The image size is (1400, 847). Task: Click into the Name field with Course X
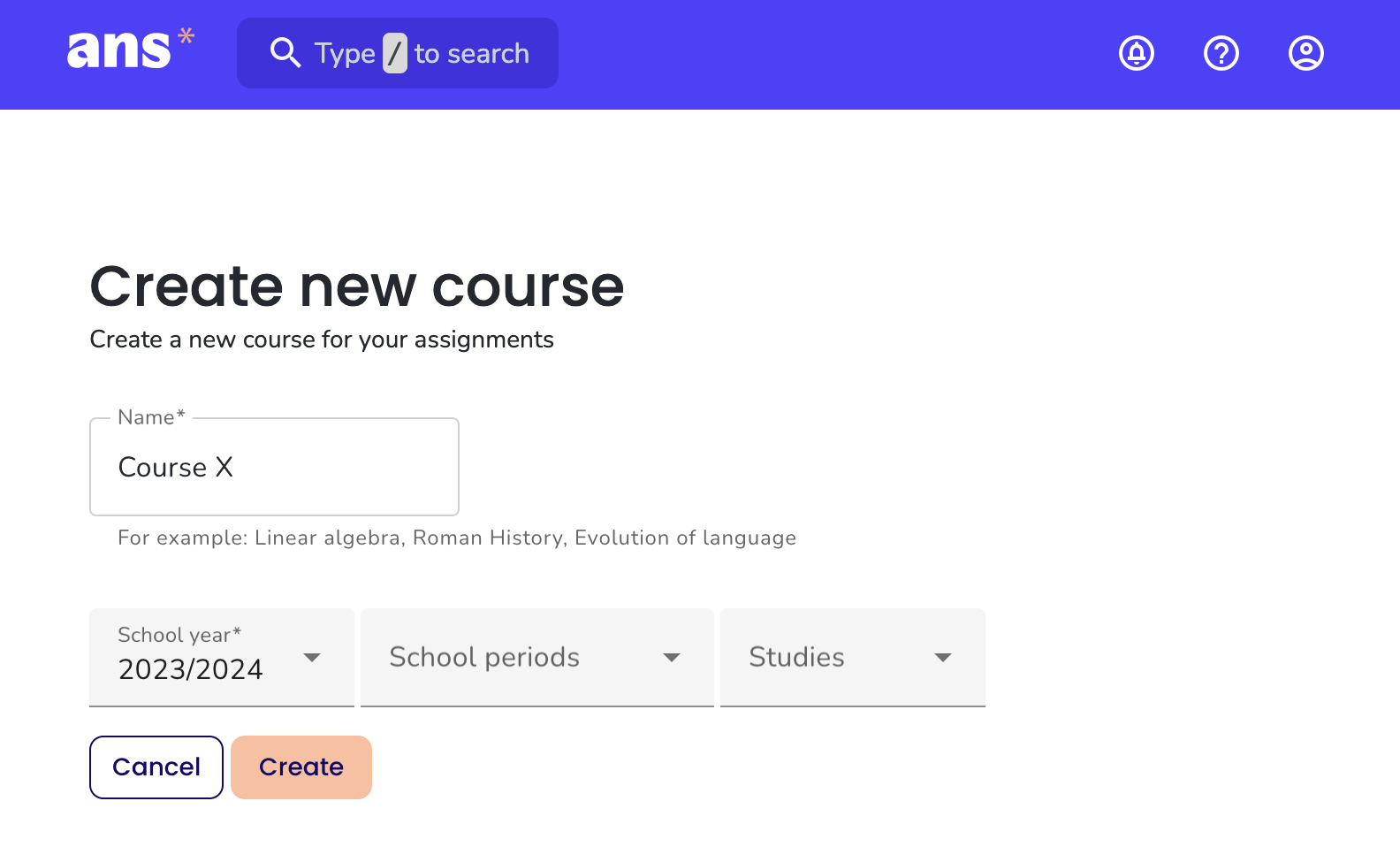coord(274,467)
